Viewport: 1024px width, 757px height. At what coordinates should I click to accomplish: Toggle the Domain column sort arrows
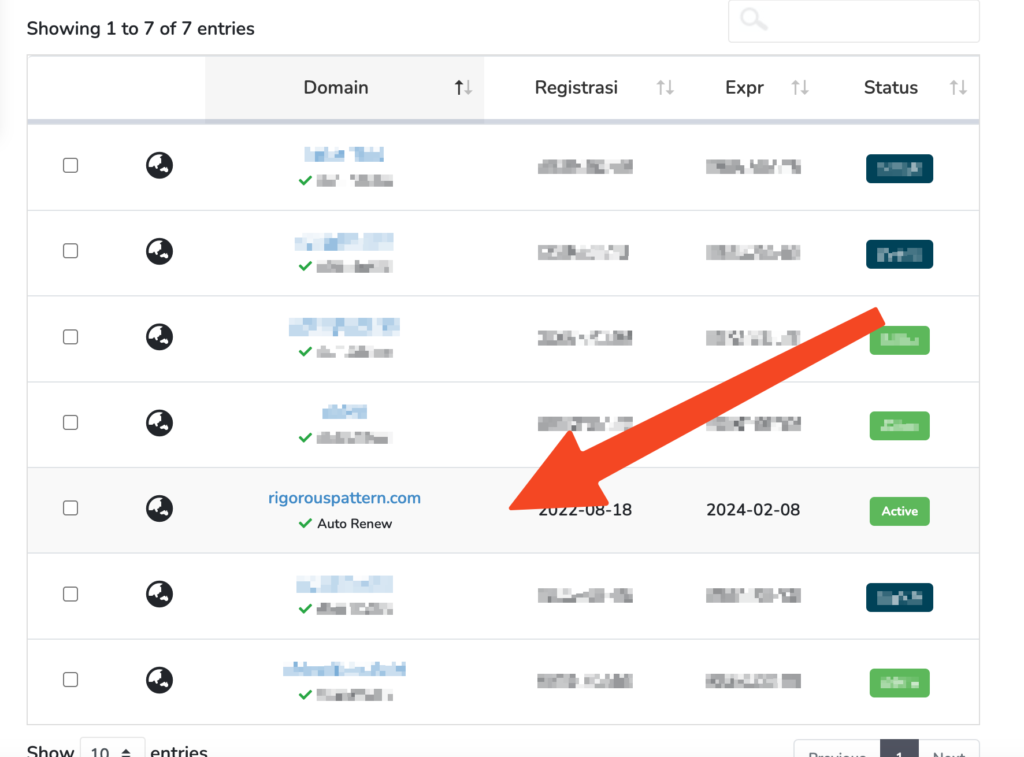point(462,87)
